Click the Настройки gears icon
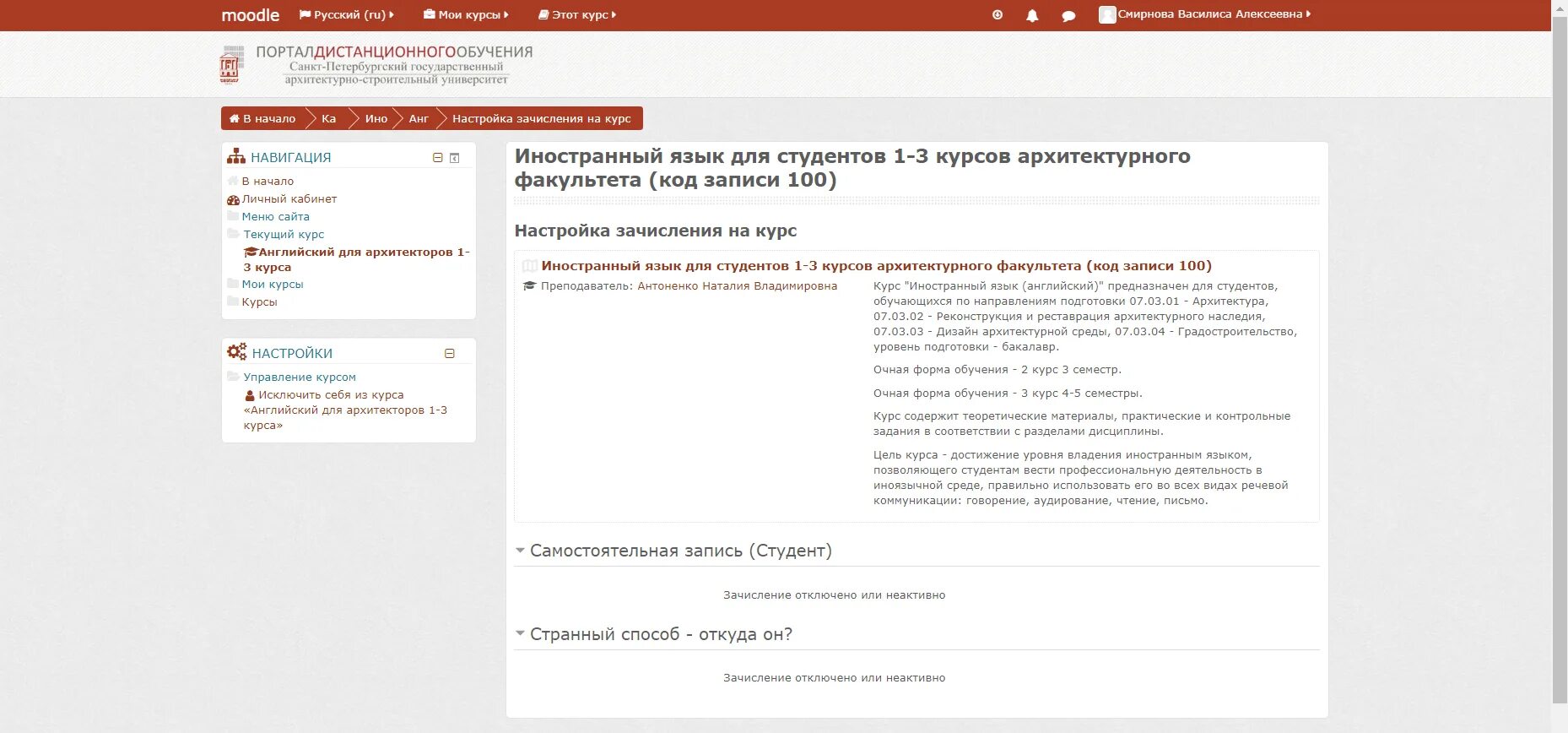This screenshot has height=733, width=1568. [237, 351]
